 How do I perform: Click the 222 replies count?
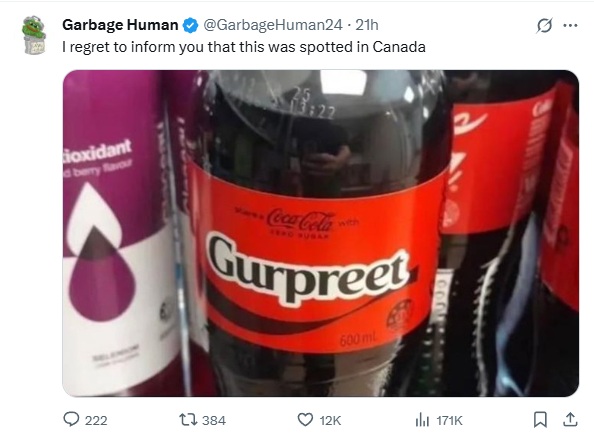point(96,420)
